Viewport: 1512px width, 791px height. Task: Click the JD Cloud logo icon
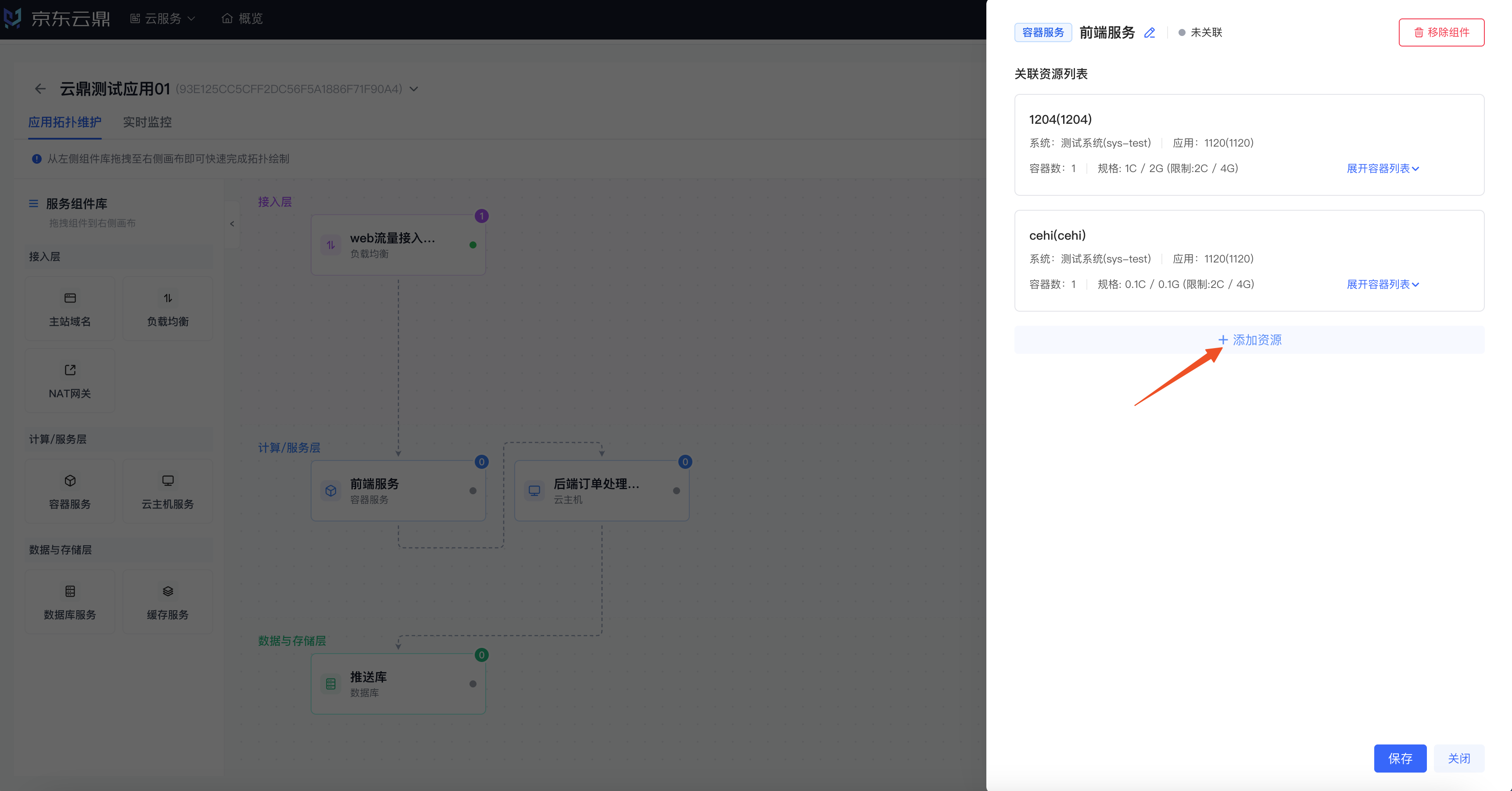point(12,18)
